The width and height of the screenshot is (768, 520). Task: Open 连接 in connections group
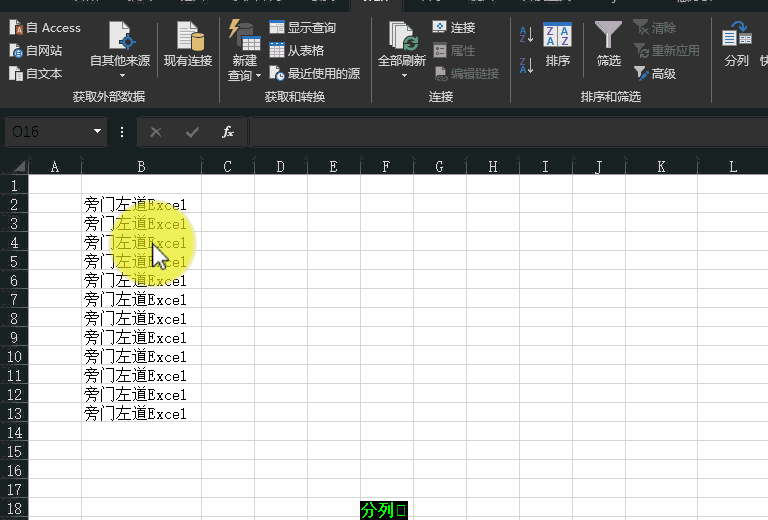(454, 27)
